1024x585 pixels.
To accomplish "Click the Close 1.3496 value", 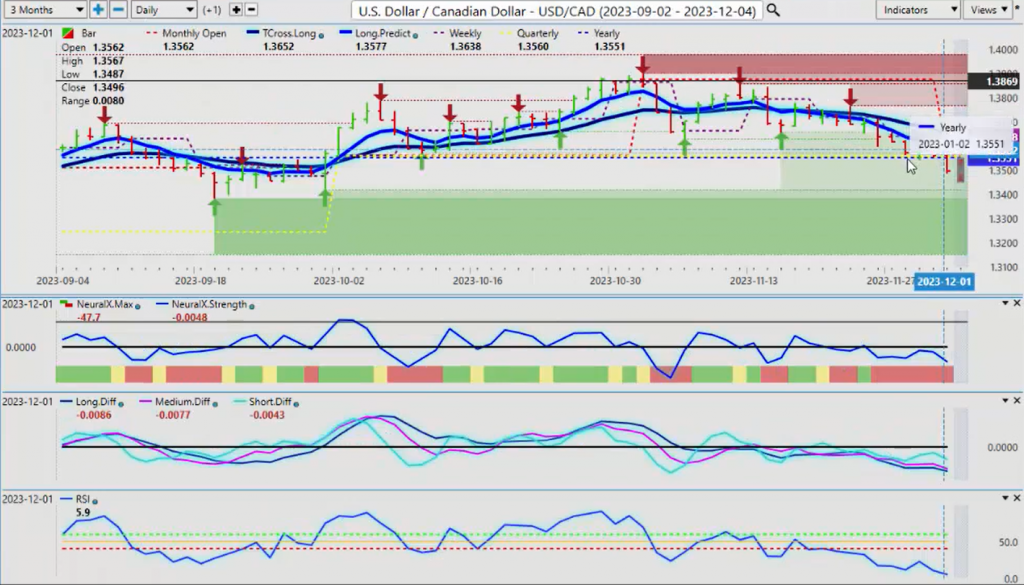I will click(x=108, y=87).
